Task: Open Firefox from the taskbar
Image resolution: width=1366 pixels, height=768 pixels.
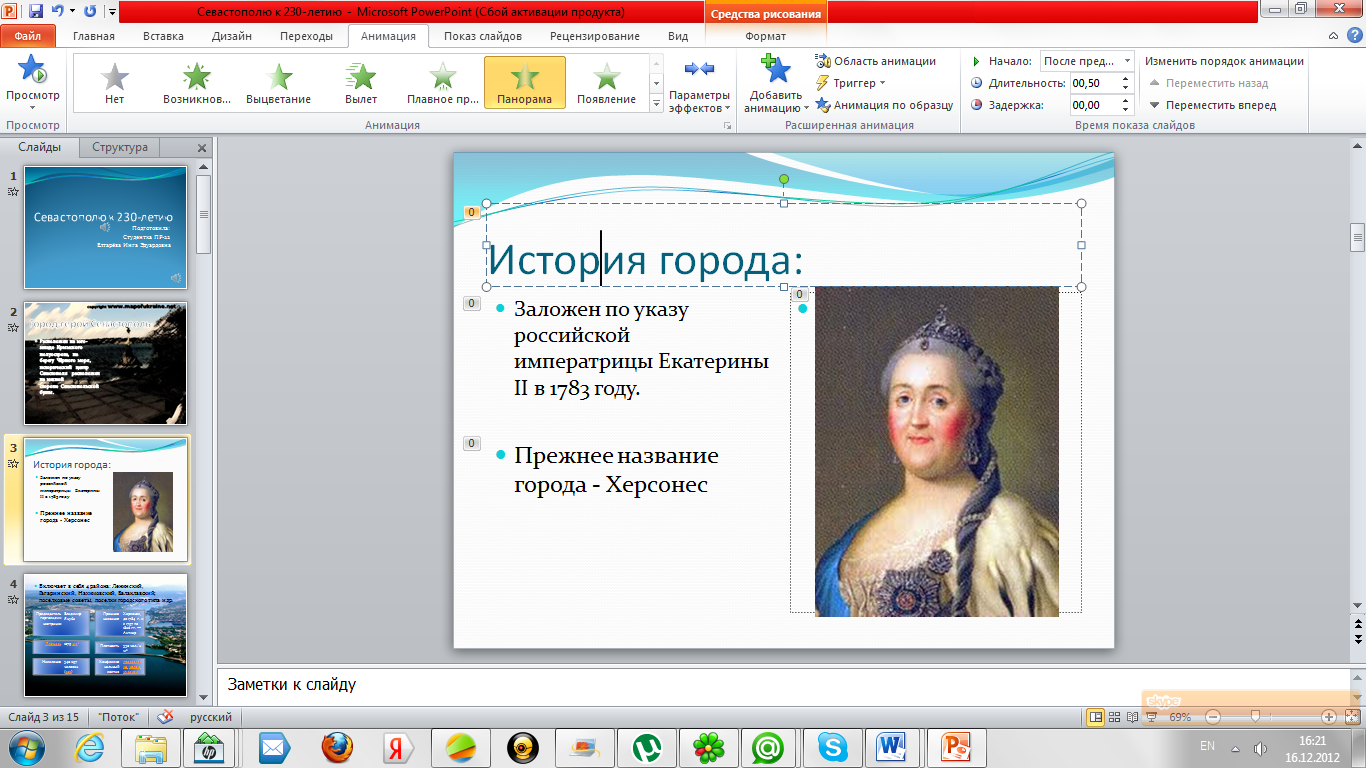Action: click(338, 747)
